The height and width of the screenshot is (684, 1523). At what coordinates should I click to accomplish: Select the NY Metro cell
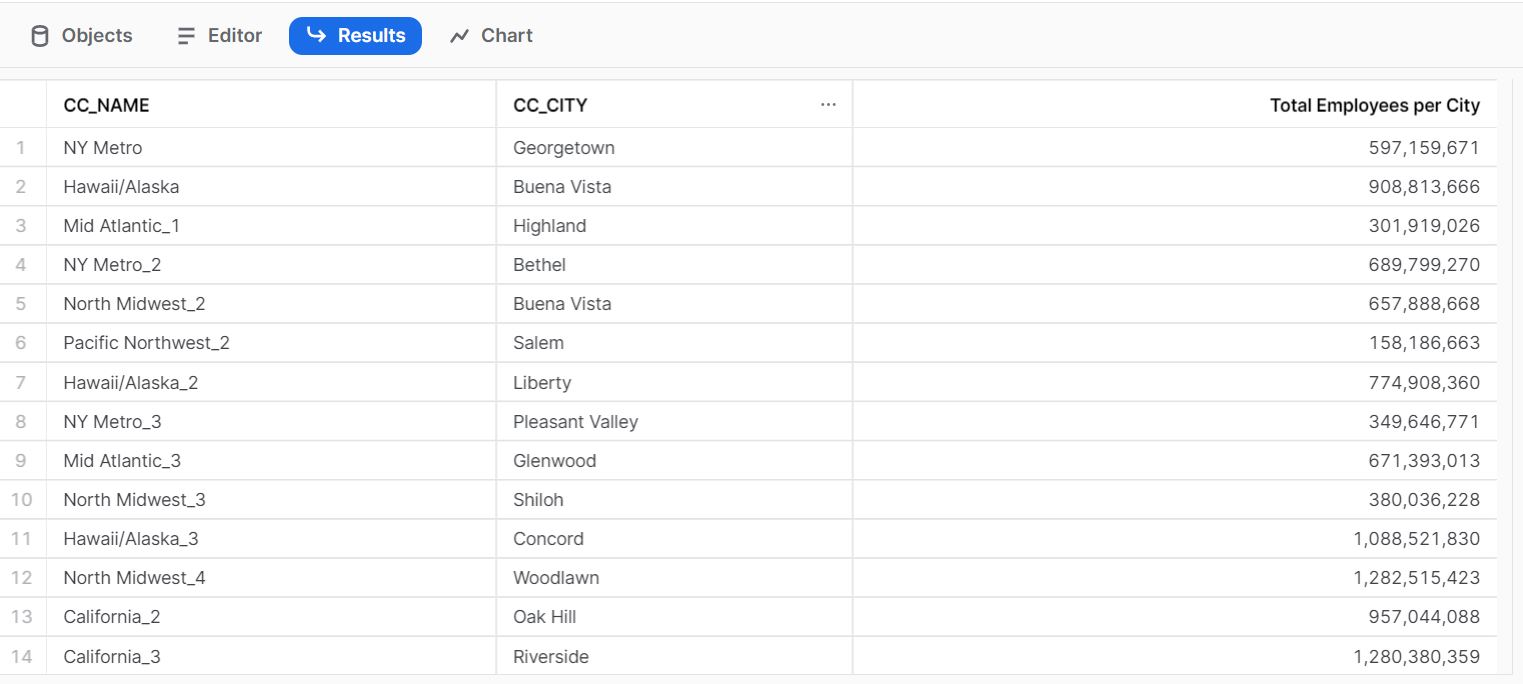pyautogui.click(x=271, y=148)
